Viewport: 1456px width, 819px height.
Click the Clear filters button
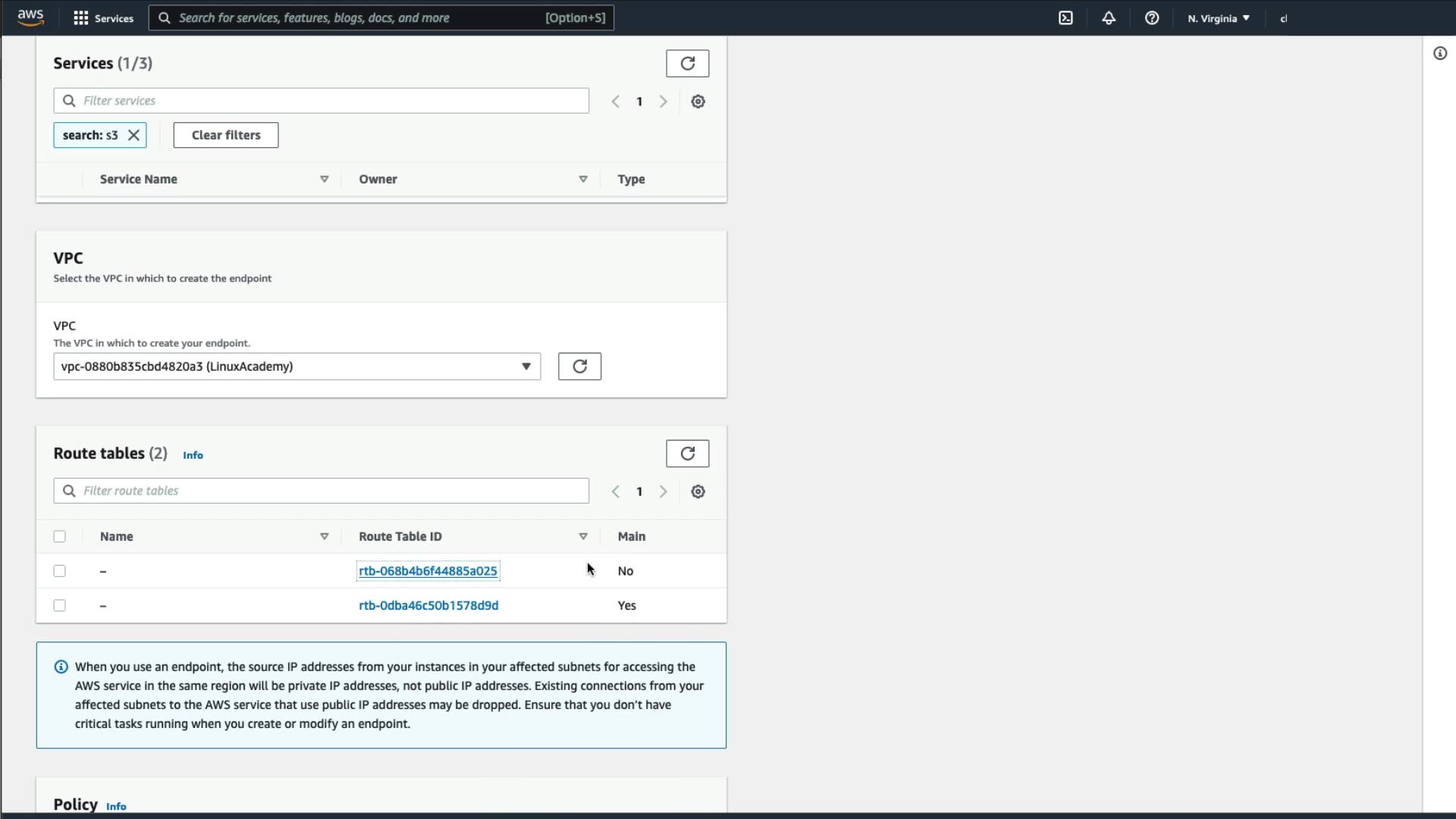225,135
